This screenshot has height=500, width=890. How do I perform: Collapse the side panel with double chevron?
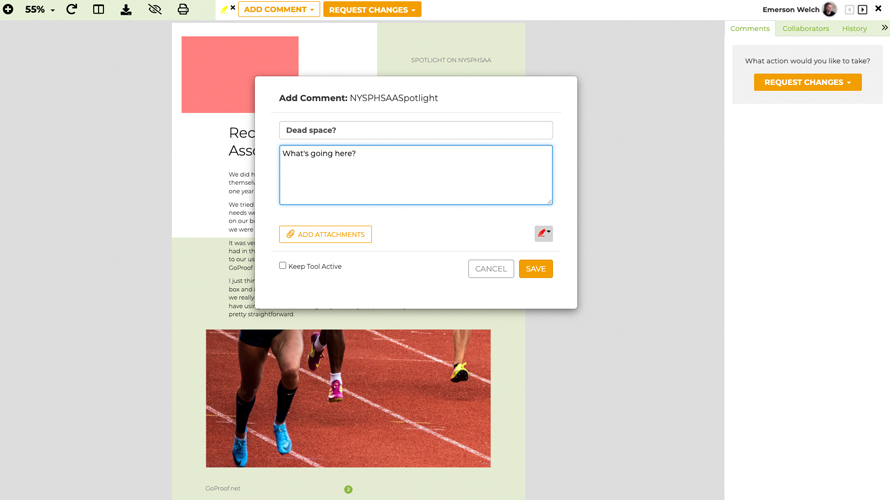(x=884, y=27)
